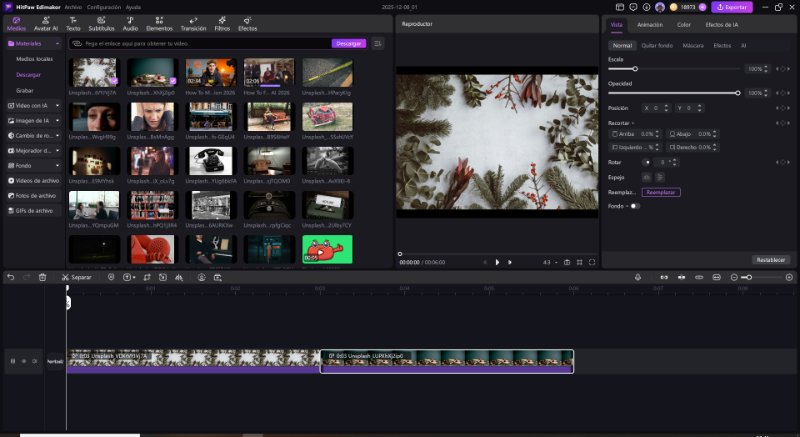Click the Restablecer button
The width and height of the screenshot is (800, 437).
pos(771,259)
